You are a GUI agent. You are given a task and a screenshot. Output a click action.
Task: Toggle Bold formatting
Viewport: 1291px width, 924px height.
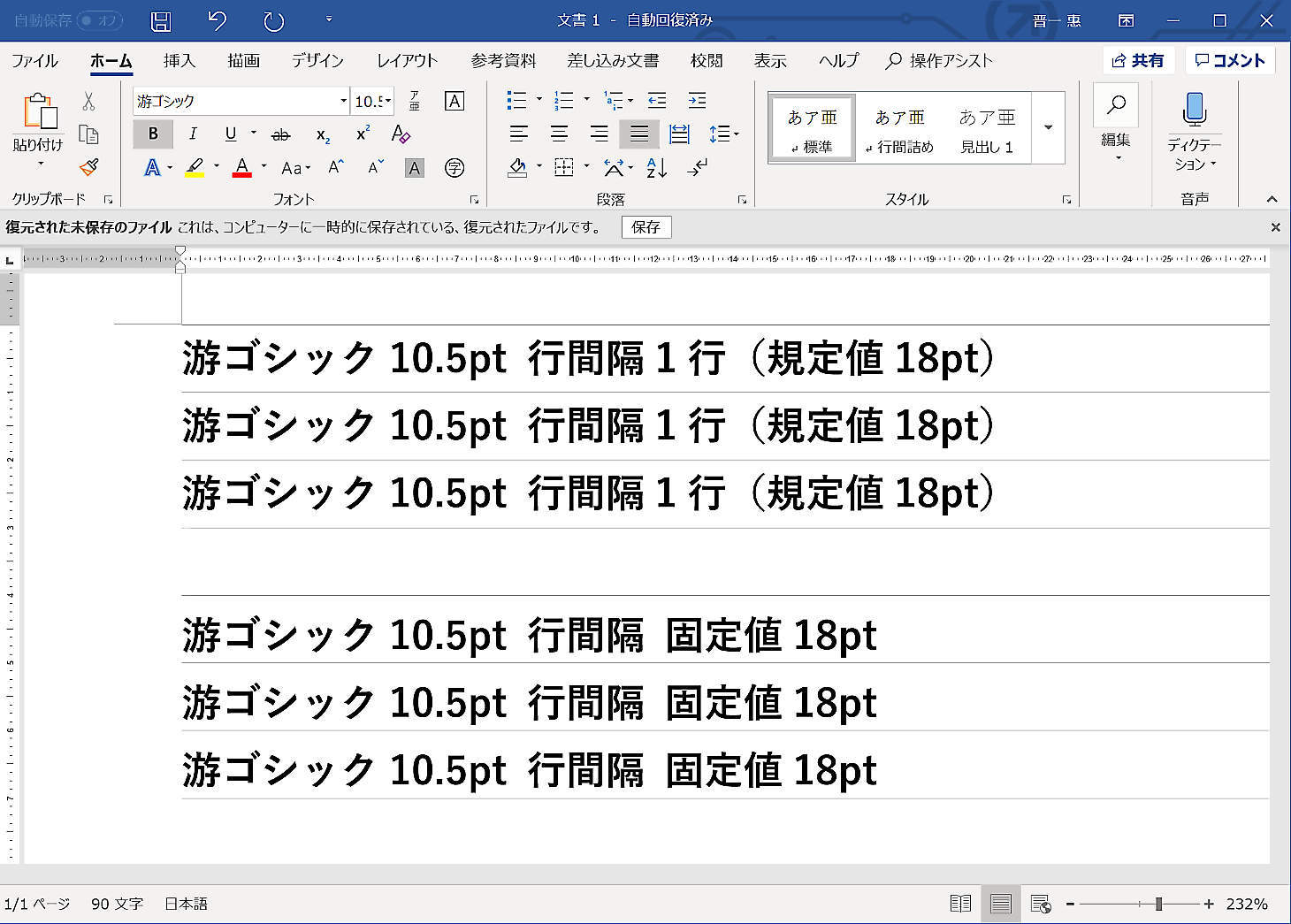[x=153, y=134]
